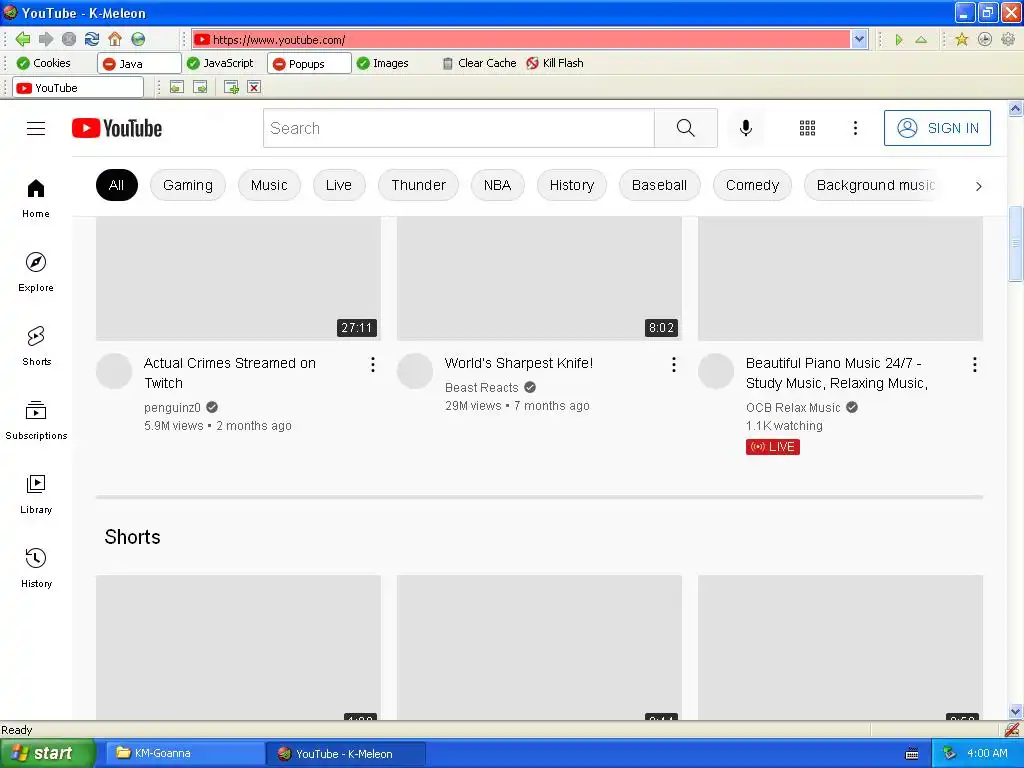1024x768 pixels.
Task: Click the YouTube logo
Action: click(x=117, y=128)
